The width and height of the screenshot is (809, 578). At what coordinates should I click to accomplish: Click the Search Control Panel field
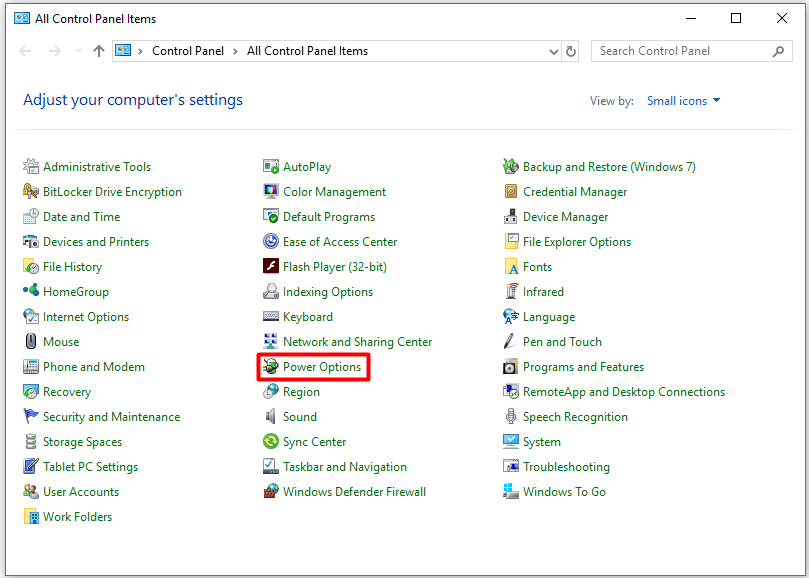pyautogui.click(x=691, y=51)
